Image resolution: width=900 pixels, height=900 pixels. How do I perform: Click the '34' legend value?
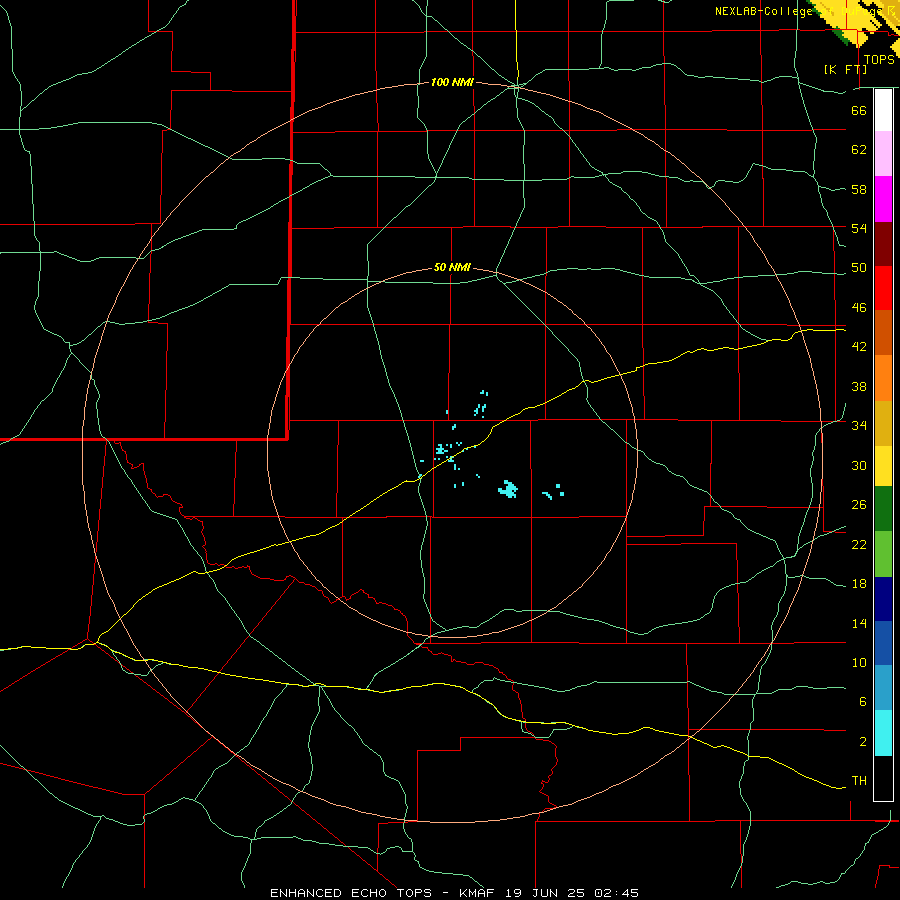point(859,426)
